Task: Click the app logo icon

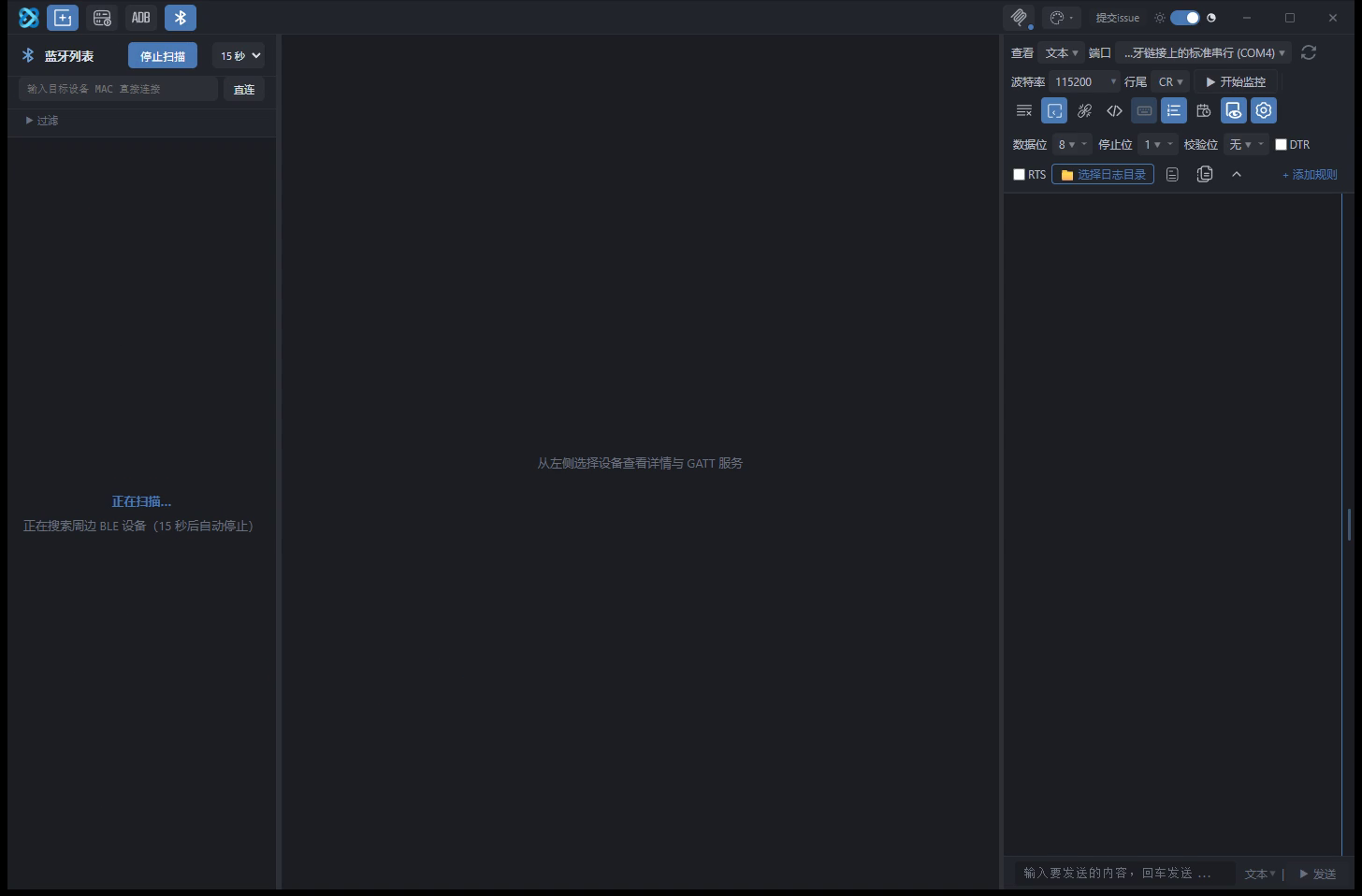Action: [29, 18]
